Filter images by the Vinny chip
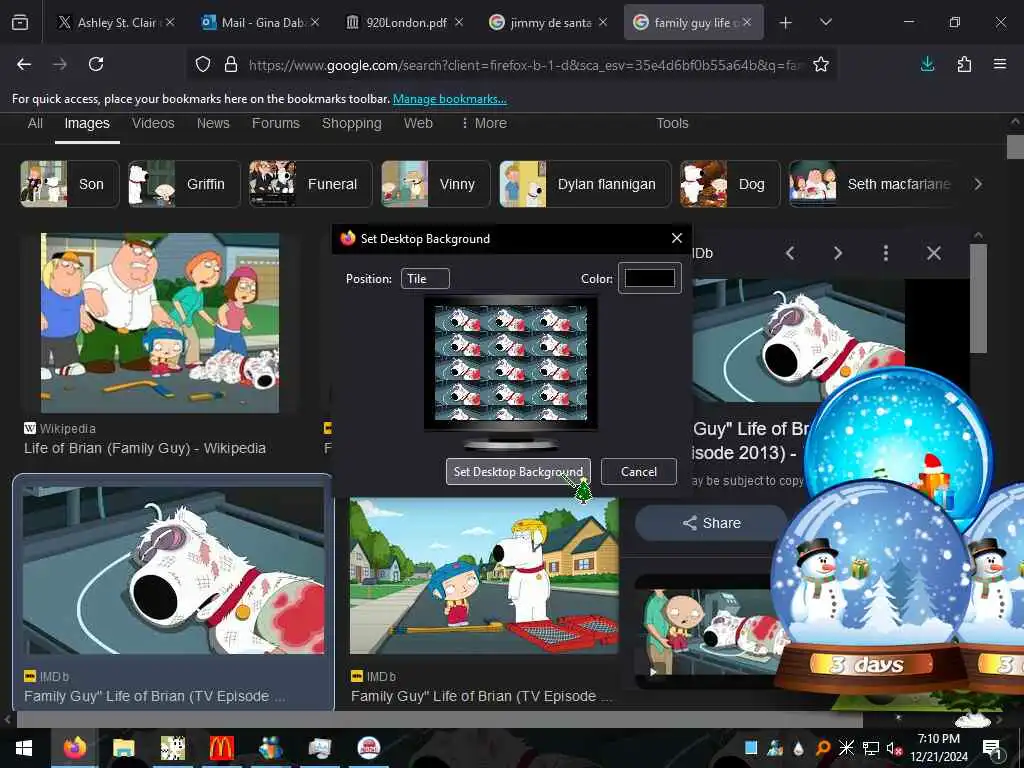Image resolution: width=1024 pixels, height=768 pixels. [436, 184]
